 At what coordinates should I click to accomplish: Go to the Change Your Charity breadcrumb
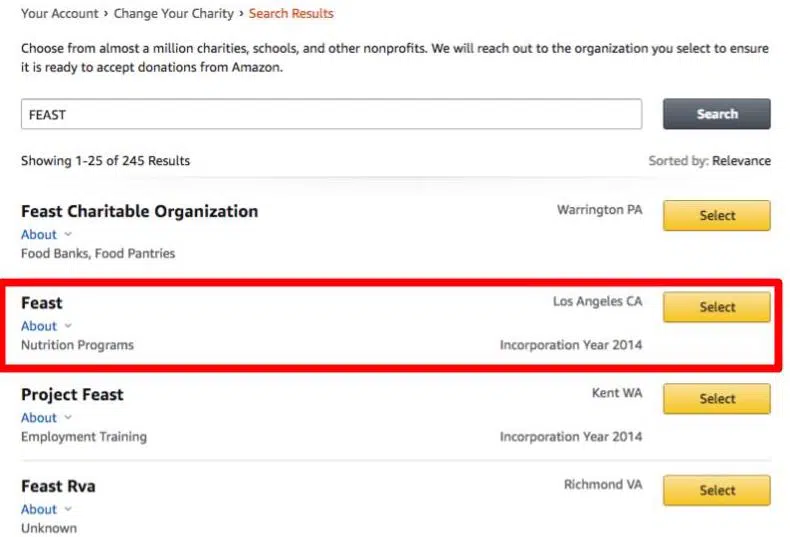(x=173, y=14)
